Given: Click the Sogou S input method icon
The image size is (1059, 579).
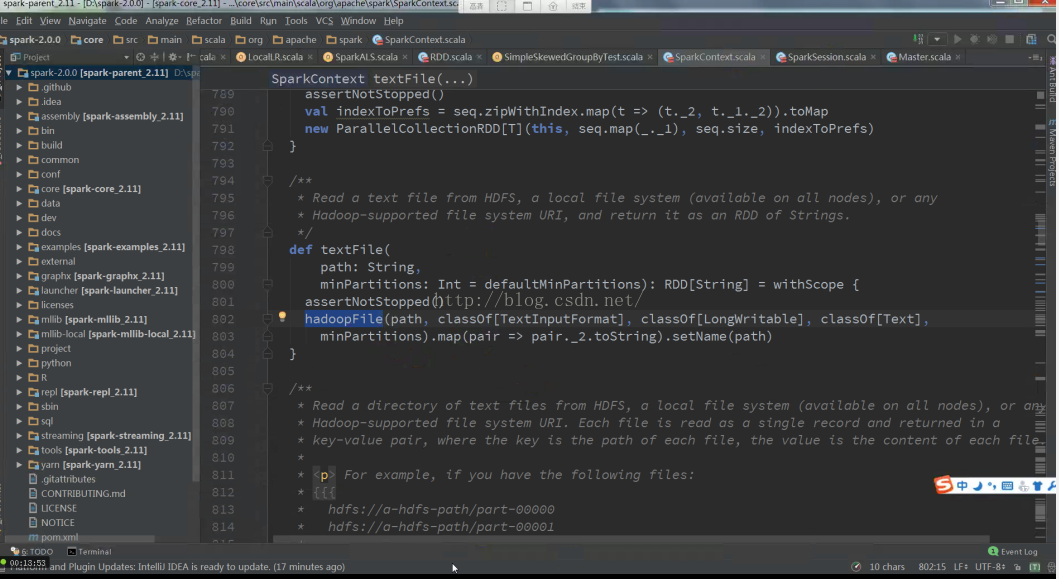Looking at the screenshot, I should 944,484.
